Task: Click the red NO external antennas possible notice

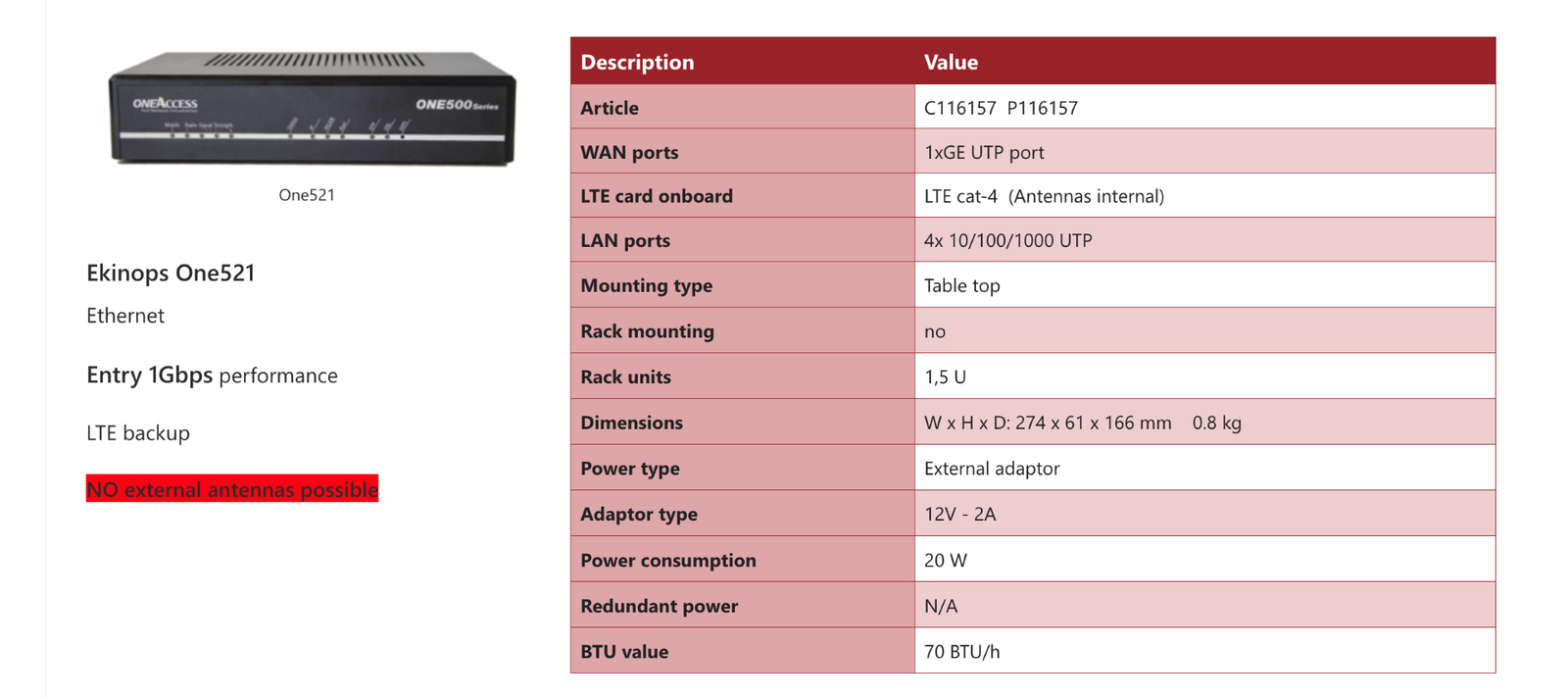Action: click(x=232, y=489)
